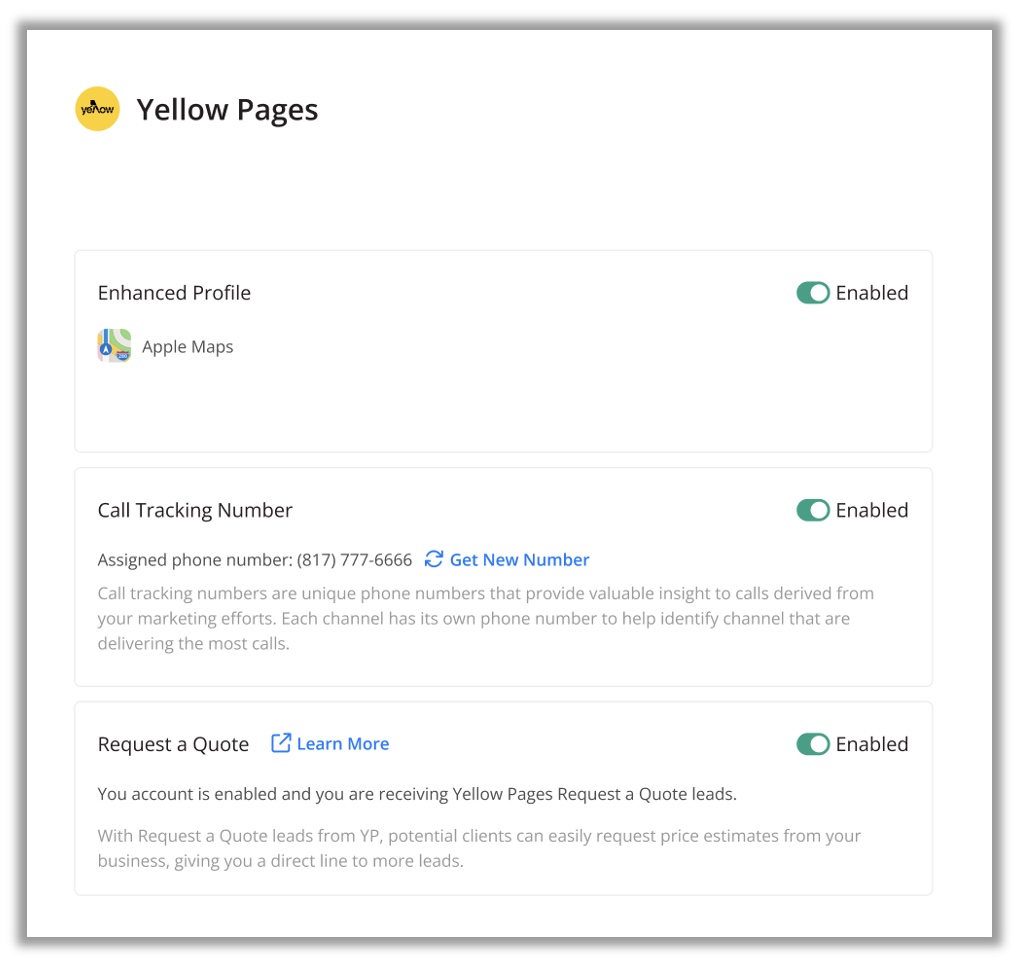Select the Request a Quote heading
Image resolution: width=1020 pixels, height=960 pixels.
[173, 745]
